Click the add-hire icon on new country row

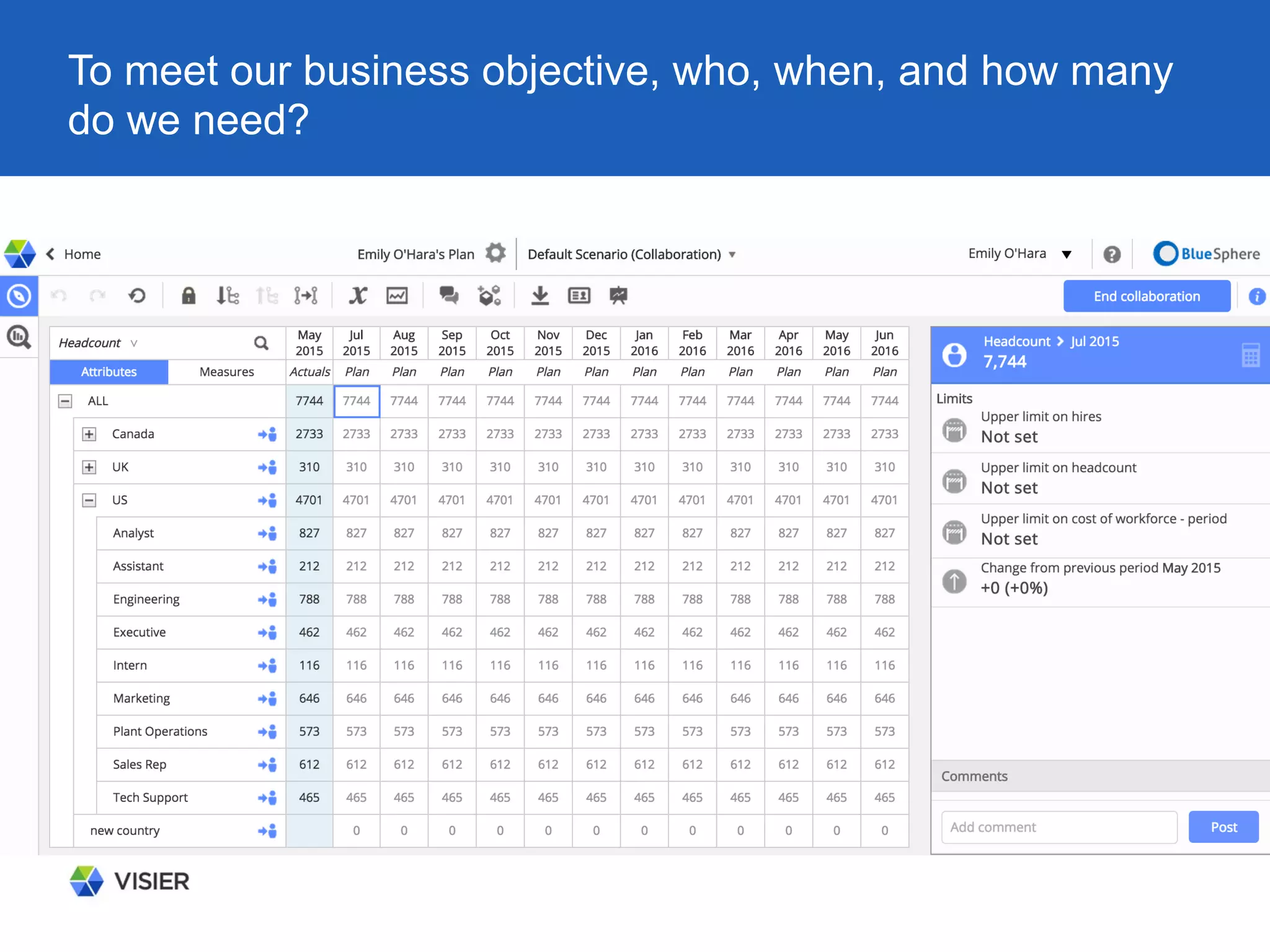(x=267, y=831)
